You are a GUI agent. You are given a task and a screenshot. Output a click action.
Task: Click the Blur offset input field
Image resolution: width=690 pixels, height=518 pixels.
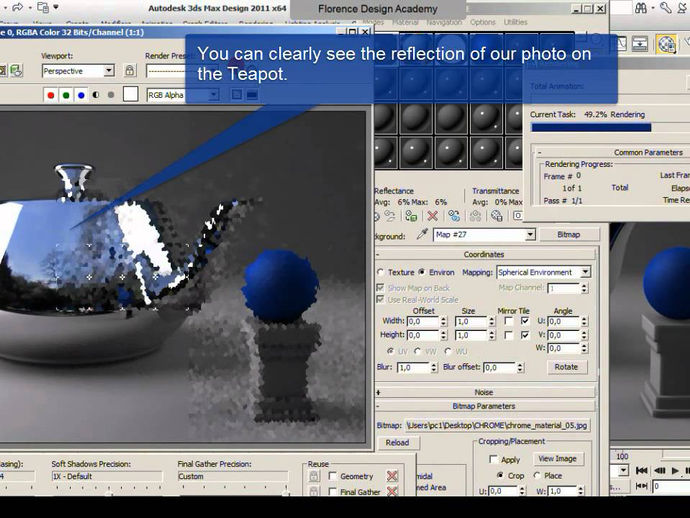point(500,367)
